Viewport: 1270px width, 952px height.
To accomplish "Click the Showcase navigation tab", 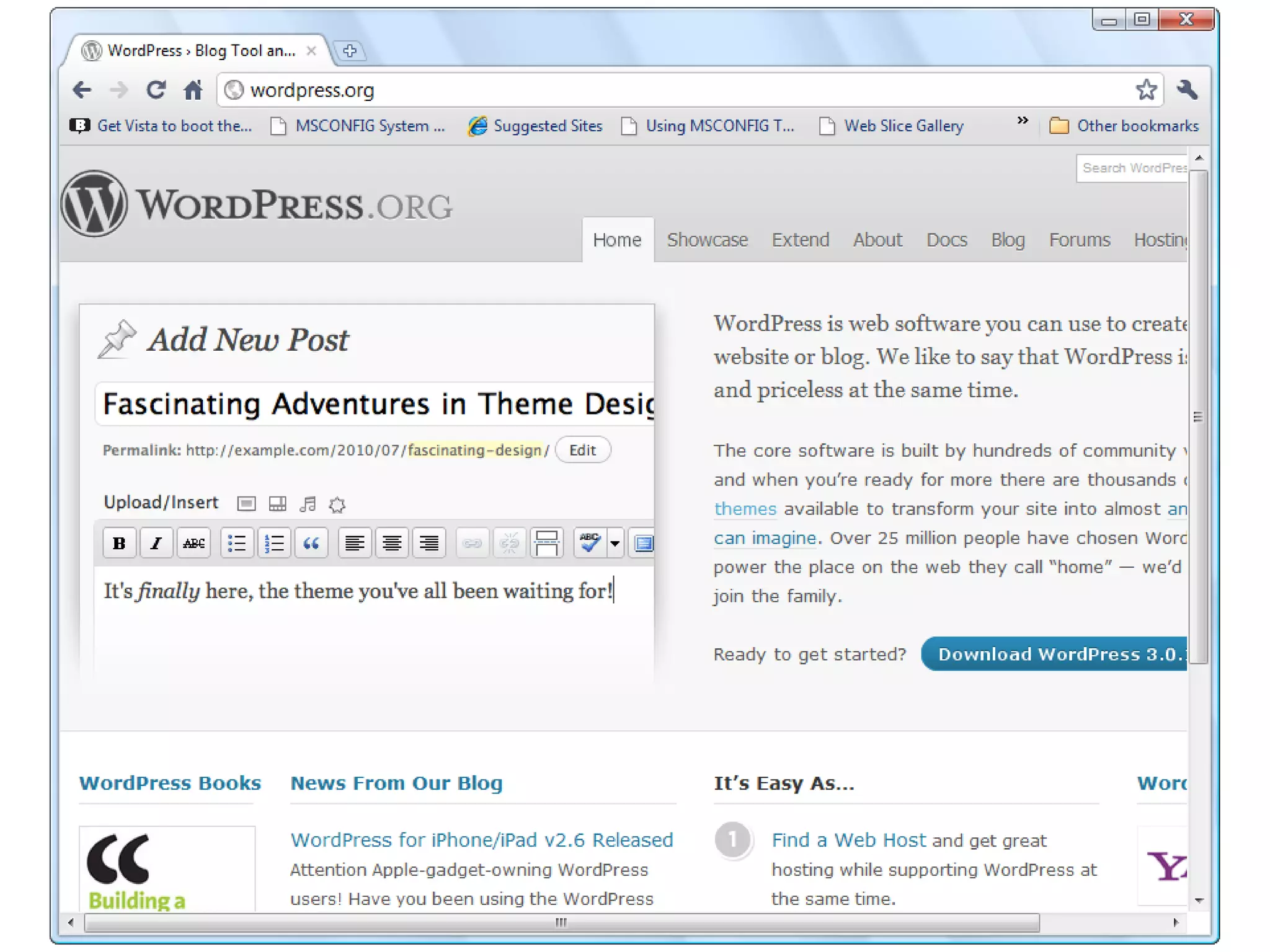I will pyautogui.click(x=707, y=240).
